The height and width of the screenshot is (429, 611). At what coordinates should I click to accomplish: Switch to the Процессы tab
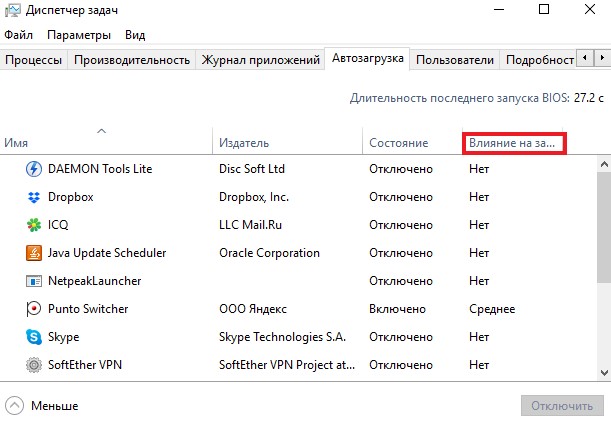click(x=34, y=60)
